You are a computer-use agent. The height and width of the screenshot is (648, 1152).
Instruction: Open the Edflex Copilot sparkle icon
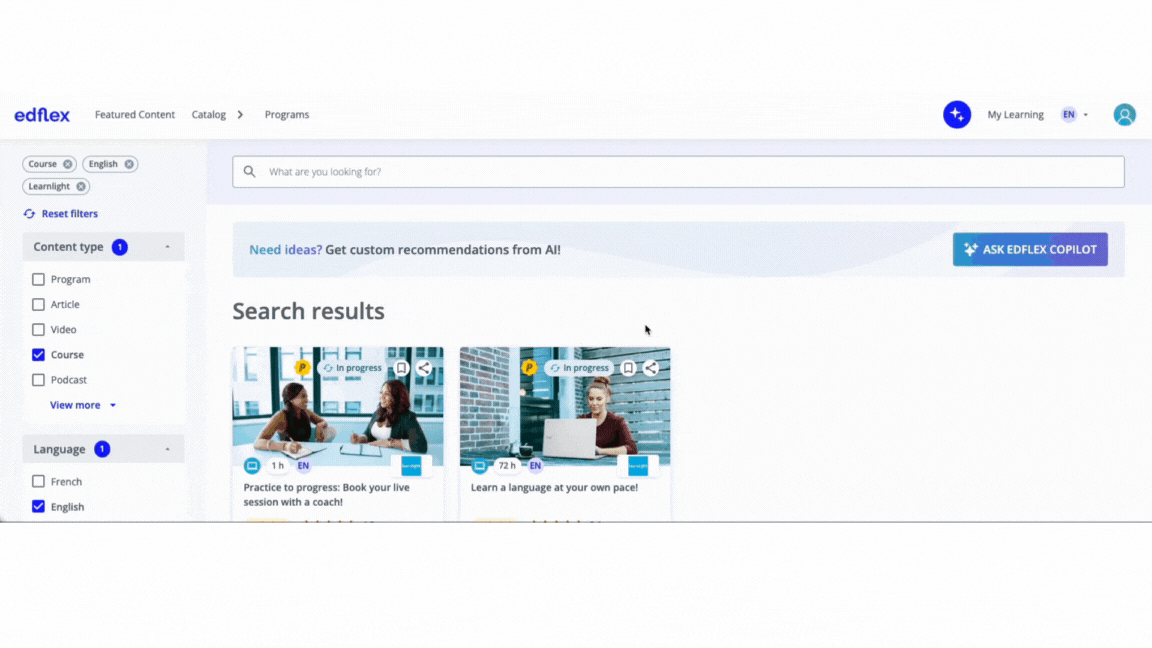coord(957,115)
